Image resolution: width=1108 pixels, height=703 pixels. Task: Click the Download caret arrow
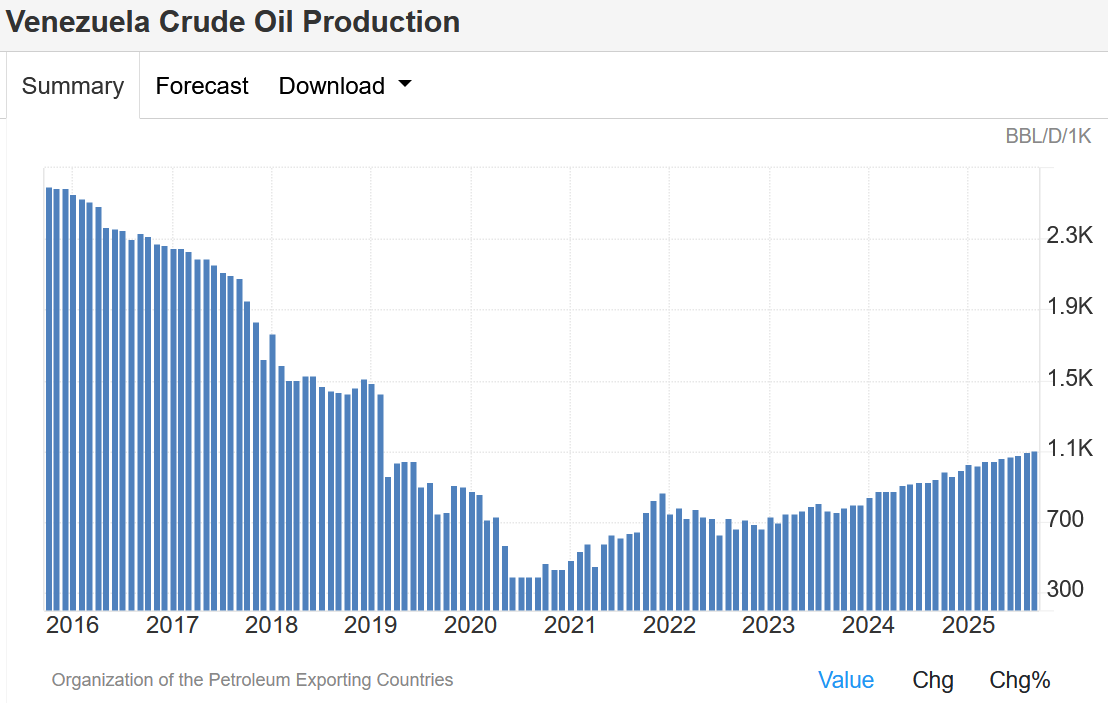pyautogui.click(x=405, y=83)
